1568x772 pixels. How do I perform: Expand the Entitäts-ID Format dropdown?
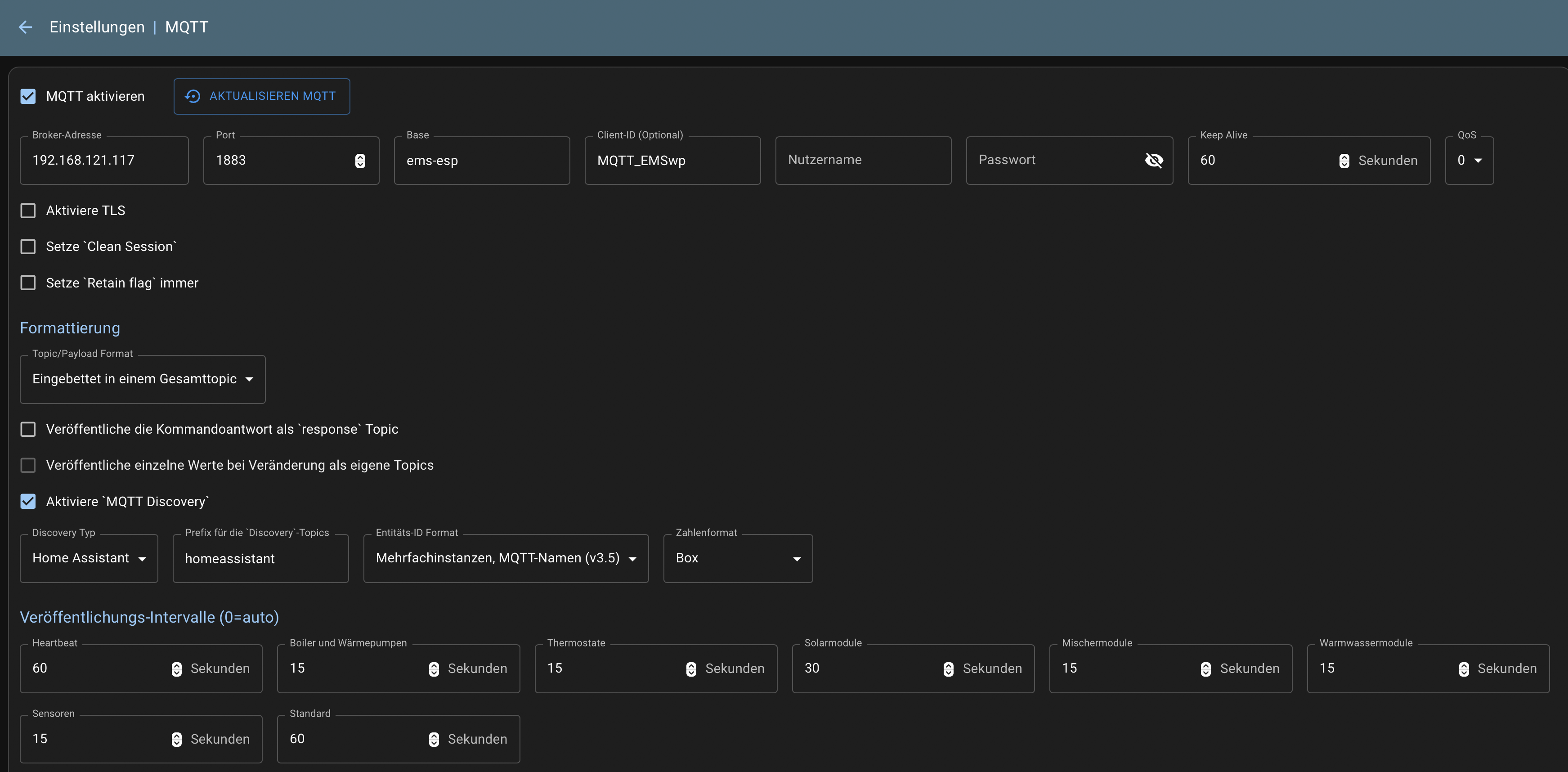505,558
